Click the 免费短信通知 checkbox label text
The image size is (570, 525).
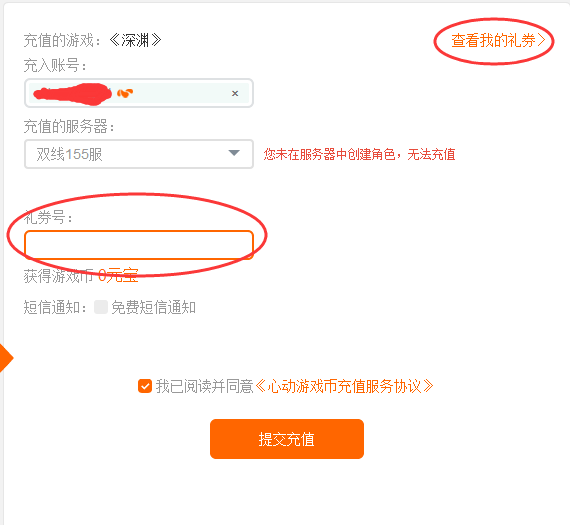153,307
